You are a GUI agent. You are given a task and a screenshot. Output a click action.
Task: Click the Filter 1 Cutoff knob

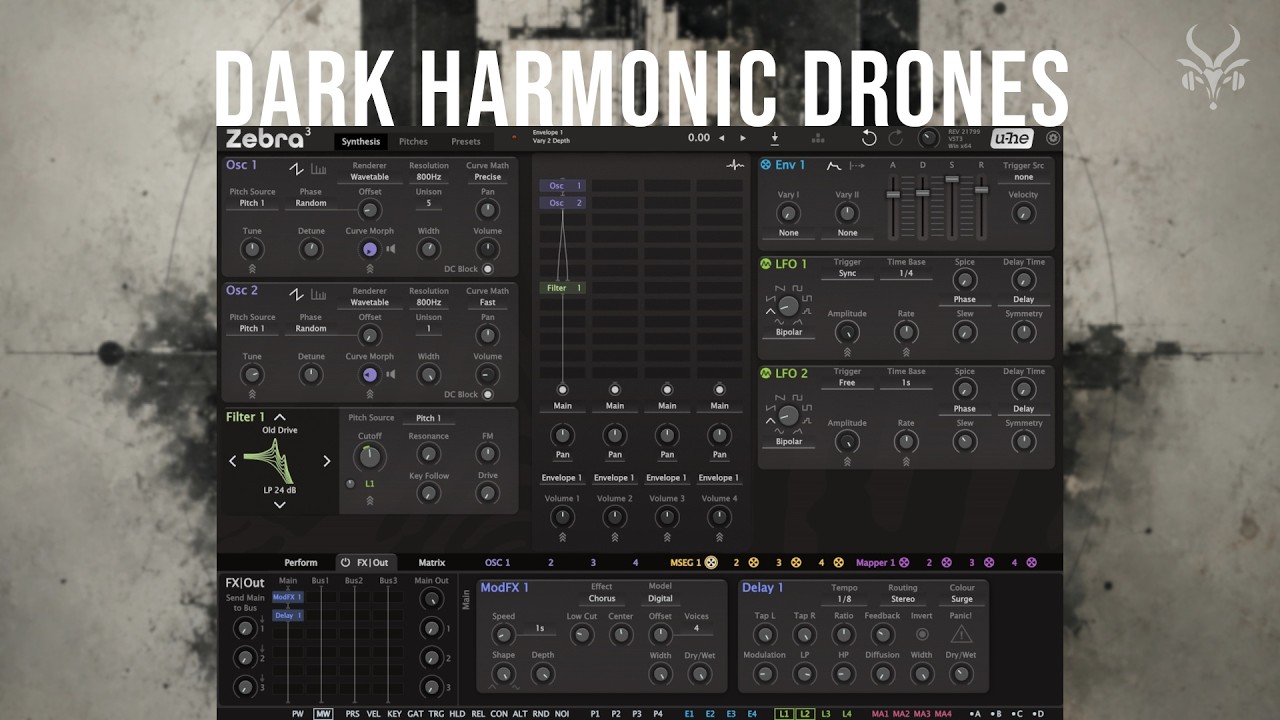(x=370, y=457)
